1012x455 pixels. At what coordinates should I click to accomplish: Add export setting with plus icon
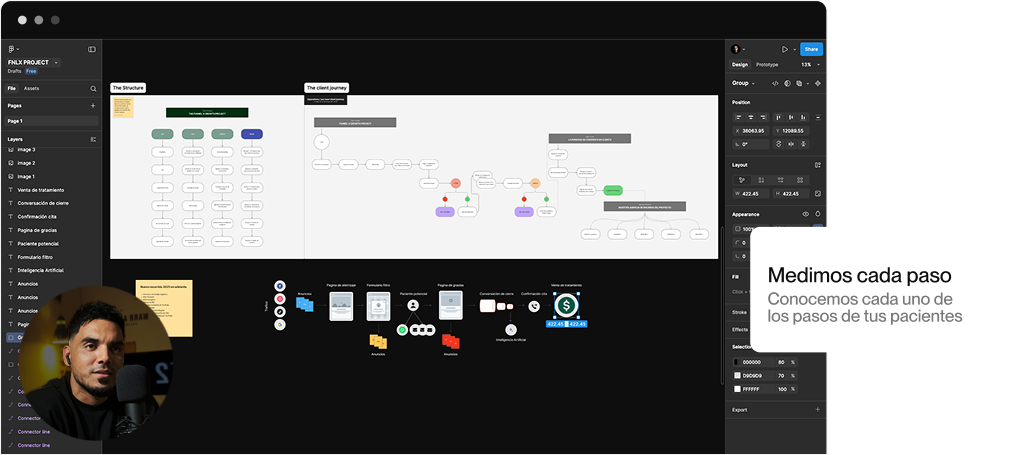pyautogui.click(x=818, y=410)
